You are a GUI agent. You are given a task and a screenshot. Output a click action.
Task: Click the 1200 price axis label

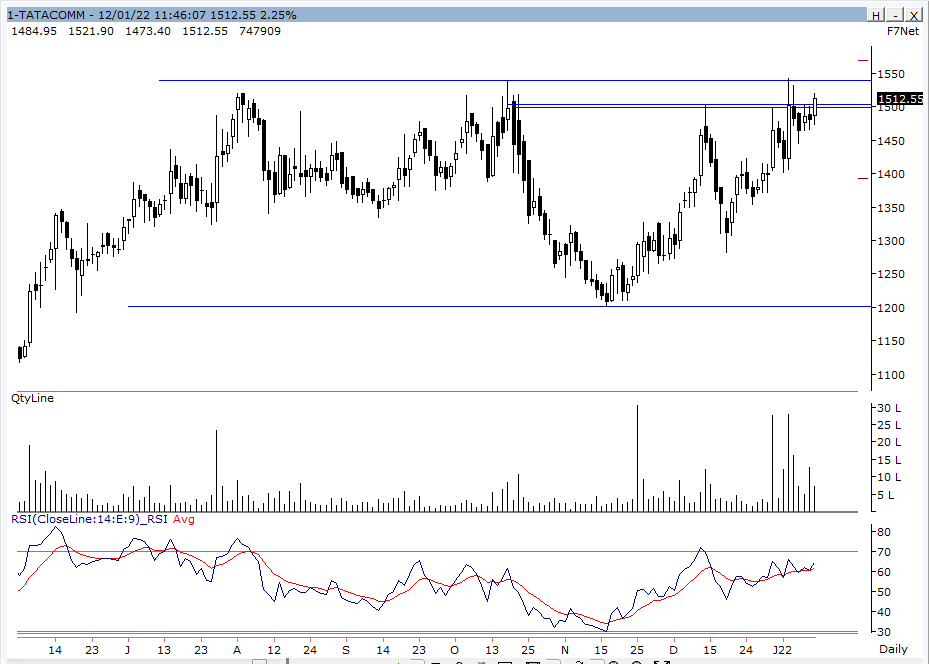pyautogui.click(x=891, y=308)
